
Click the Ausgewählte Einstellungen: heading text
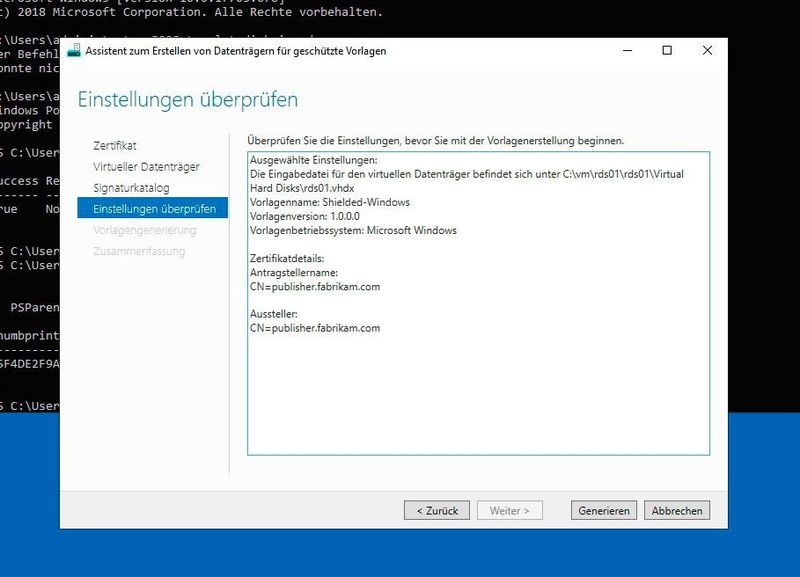[314, 160]
